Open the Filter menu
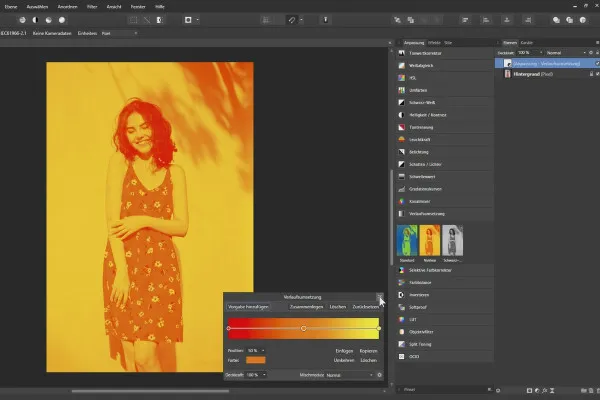600x400 pixels. [92, 5]
